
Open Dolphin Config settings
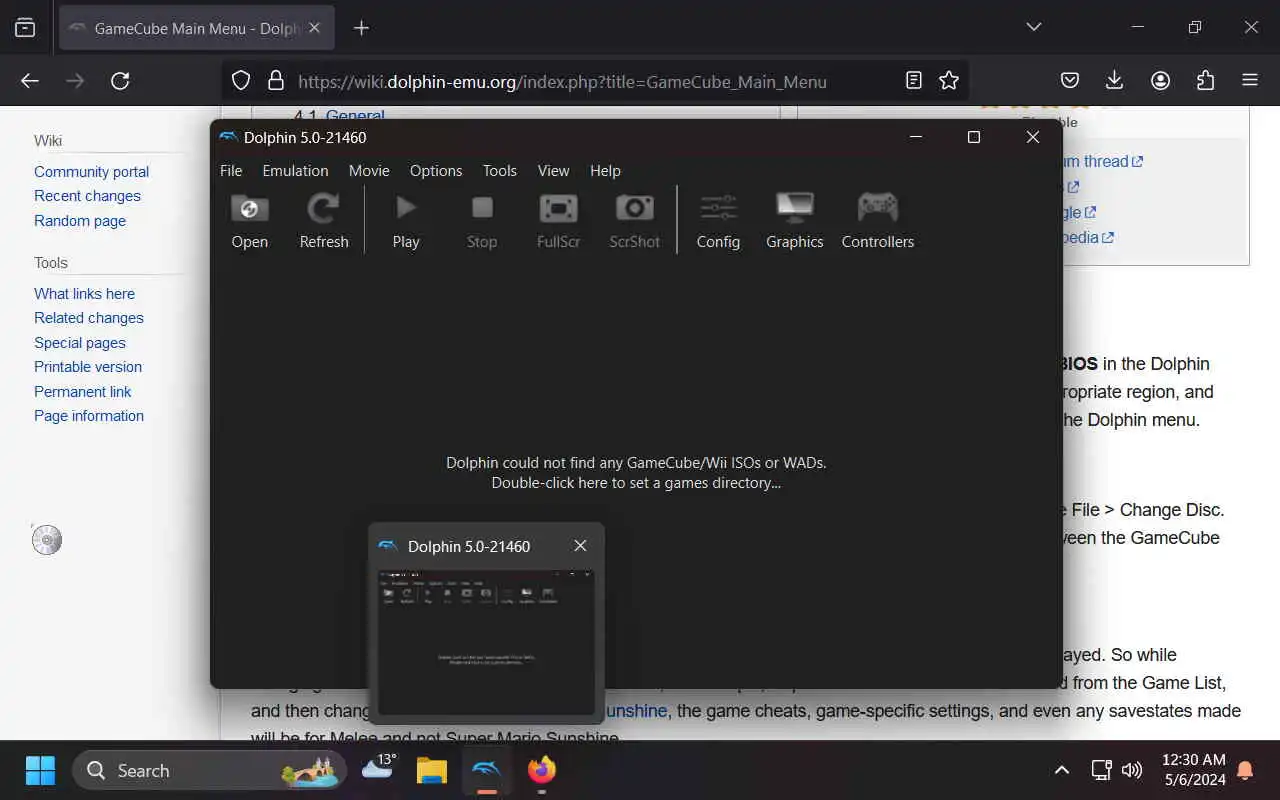click(x=718, y=220)
